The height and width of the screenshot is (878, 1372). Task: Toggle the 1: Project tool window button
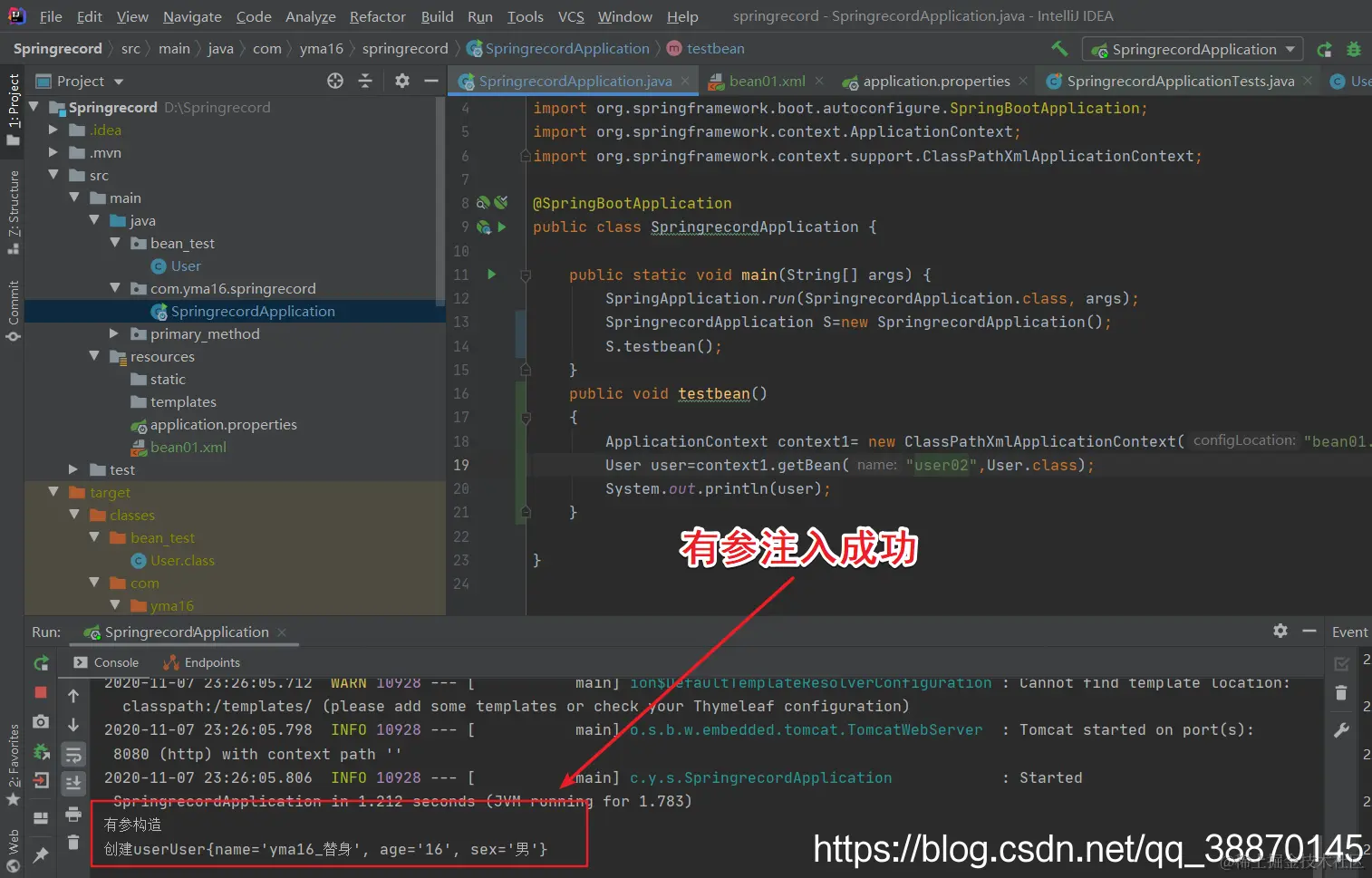[x=13, y=109]
